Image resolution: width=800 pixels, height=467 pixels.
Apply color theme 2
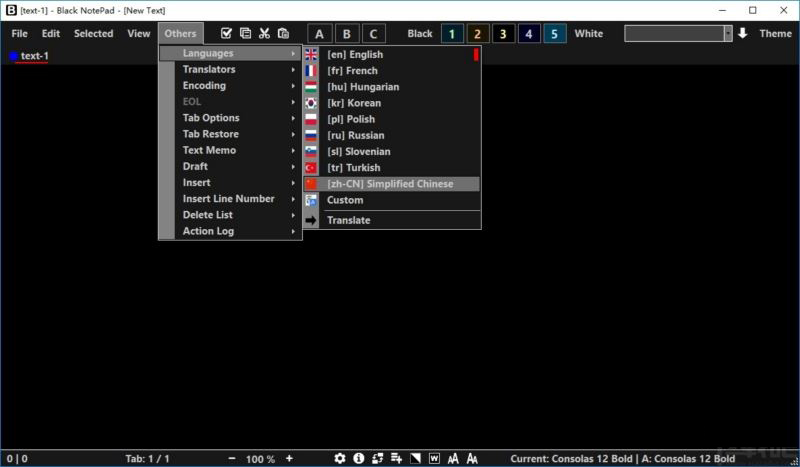pos(478,34)
